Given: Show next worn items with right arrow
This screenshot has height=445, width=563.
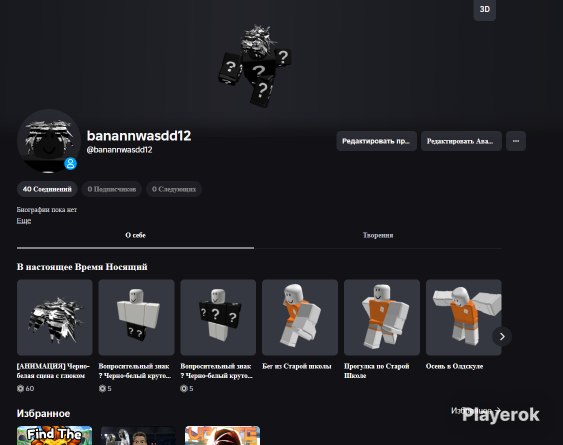Looking at the screenshot, I should tap(502, 337).
